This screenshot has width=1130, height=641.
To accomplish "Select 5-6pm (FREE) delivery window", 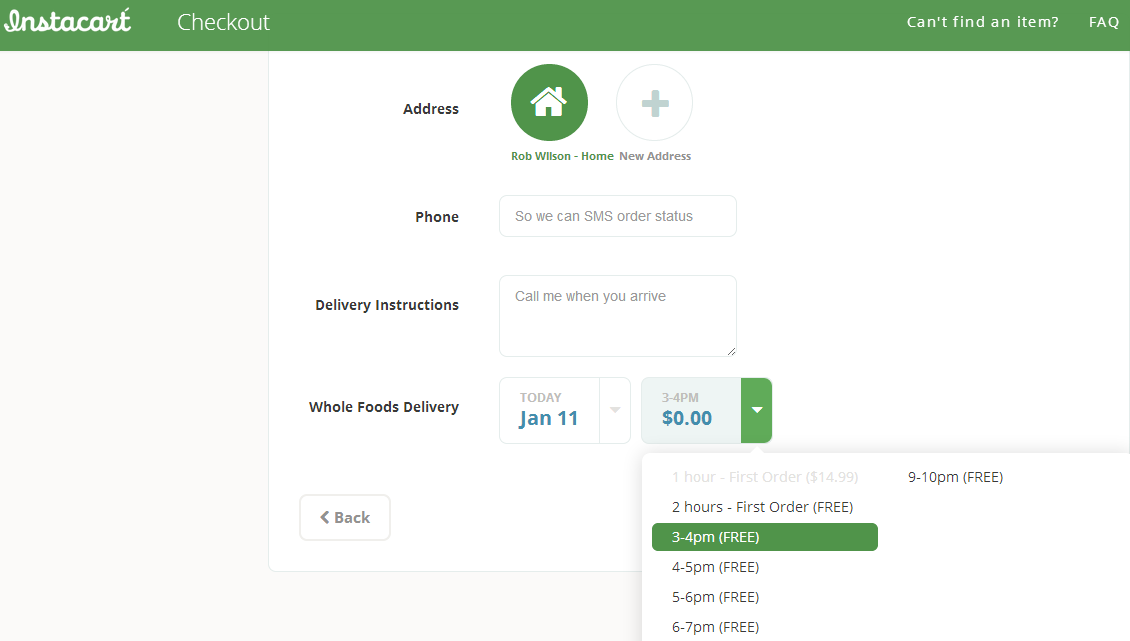I will click(x=715, y=597).
